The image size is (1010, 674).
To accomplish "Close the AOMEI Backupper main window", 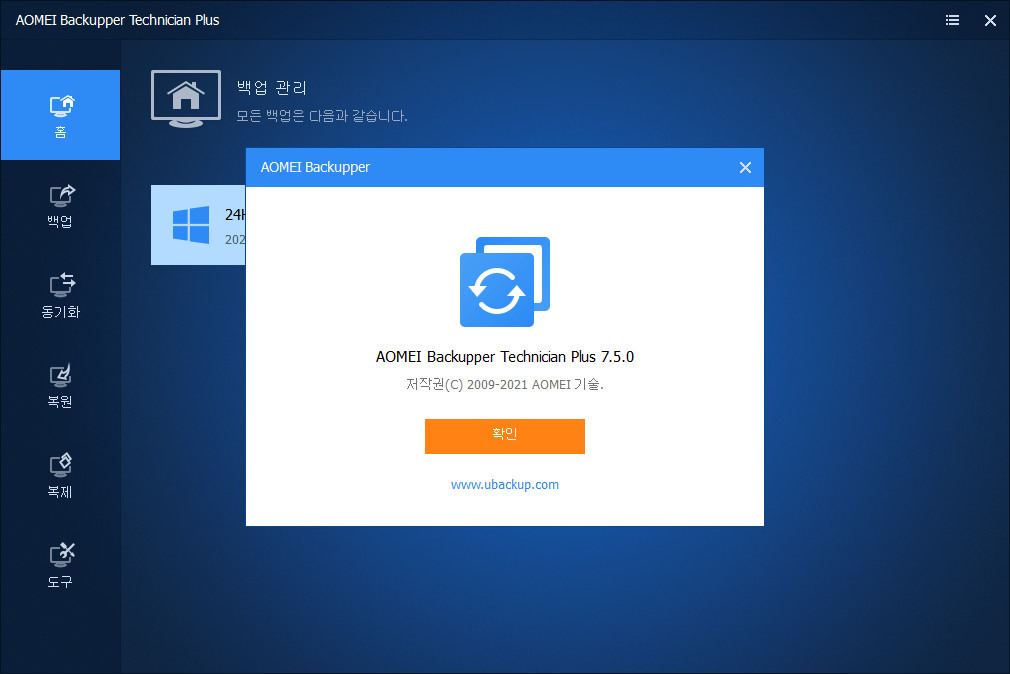I will 990,21.
